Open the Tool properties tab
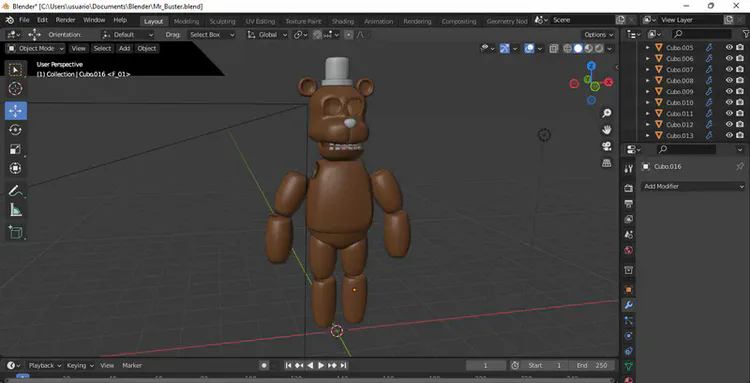This screenshot has height=383, width=750. pyautogui.click(x=629, y=168)
